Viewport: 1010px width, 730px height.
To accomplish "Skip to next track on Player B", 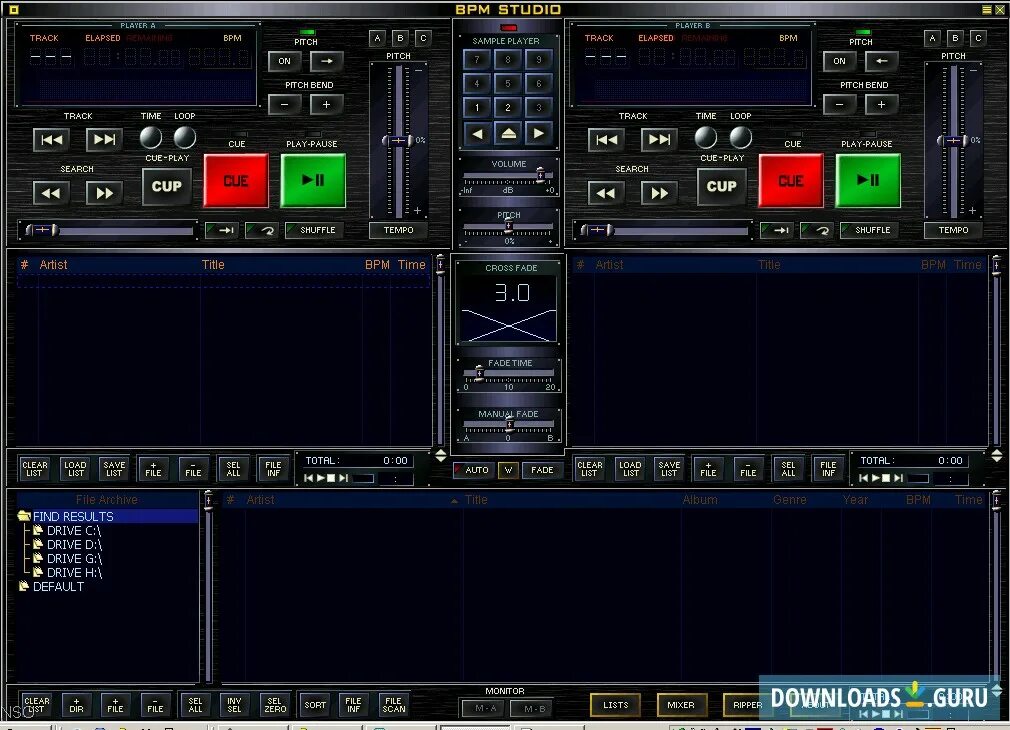I will tap(659, 140).
